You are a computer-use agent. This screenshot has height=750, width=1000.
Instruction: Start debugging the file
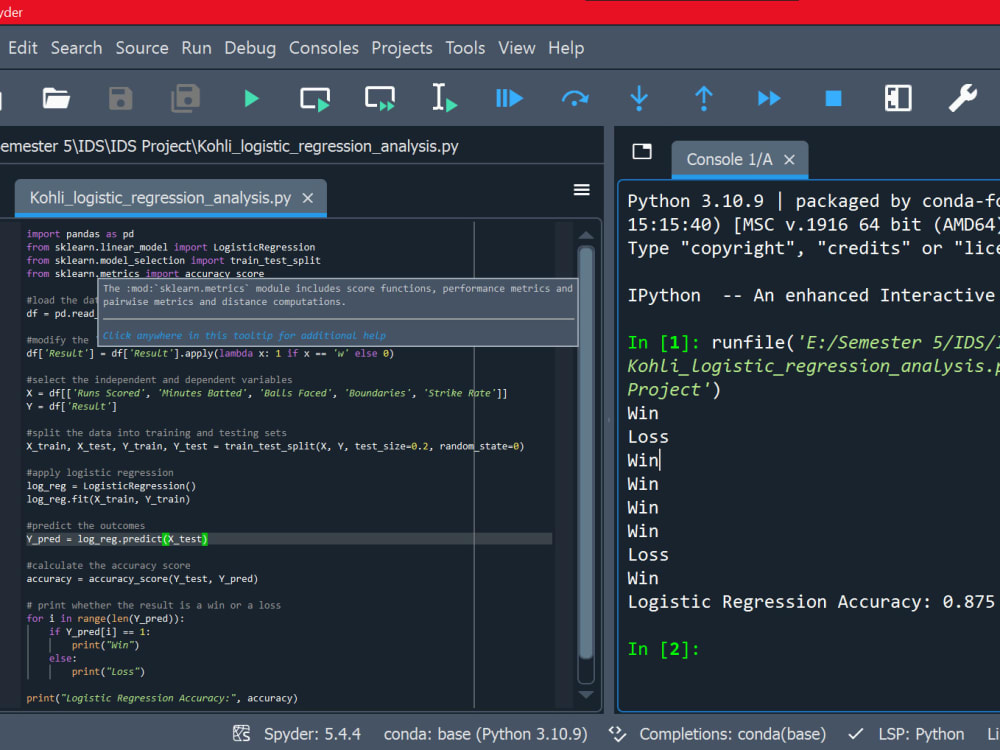509,98
